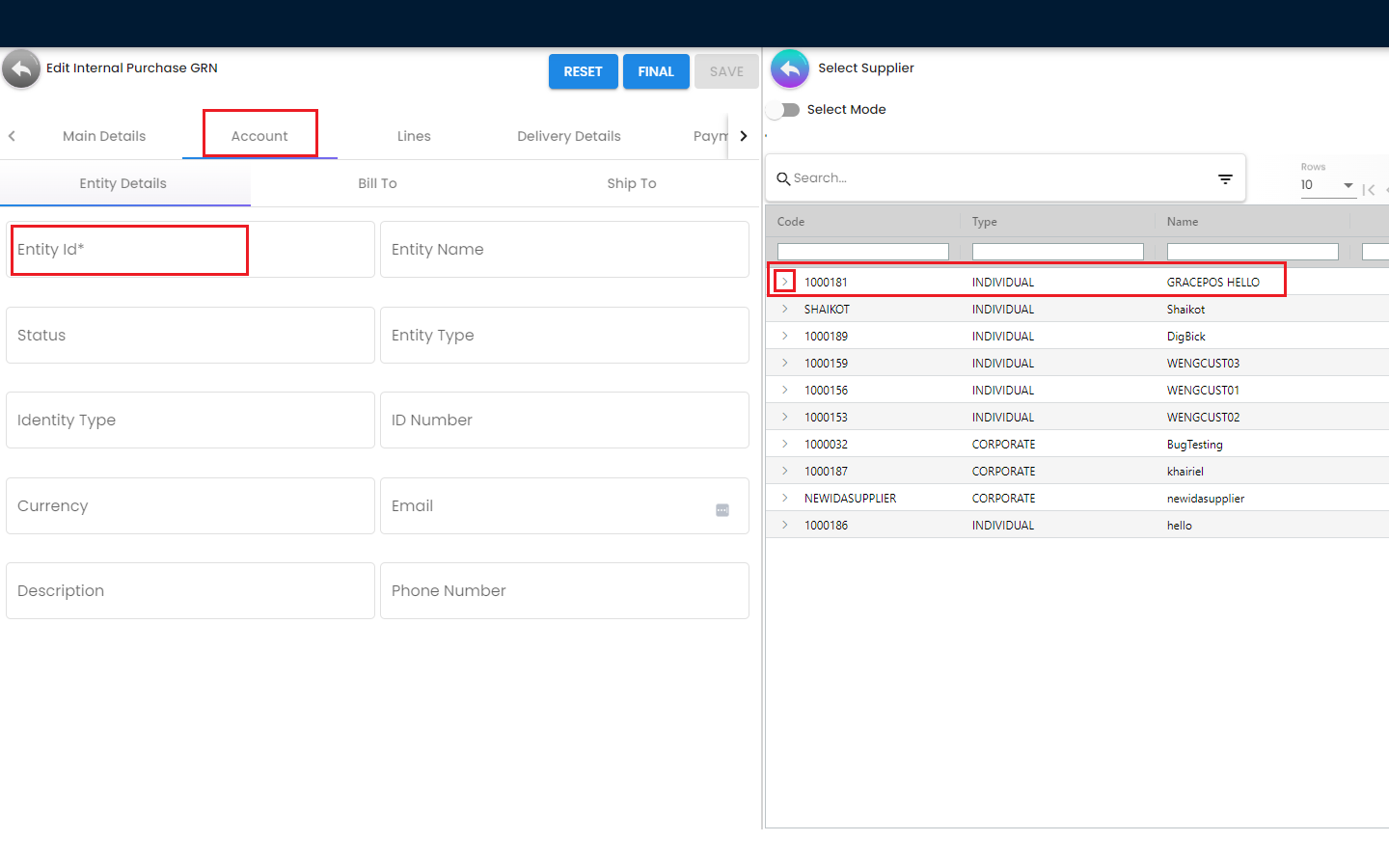Open the filter icon in the search bar
Viewport: 1389px width, 868px height.
1225,179
